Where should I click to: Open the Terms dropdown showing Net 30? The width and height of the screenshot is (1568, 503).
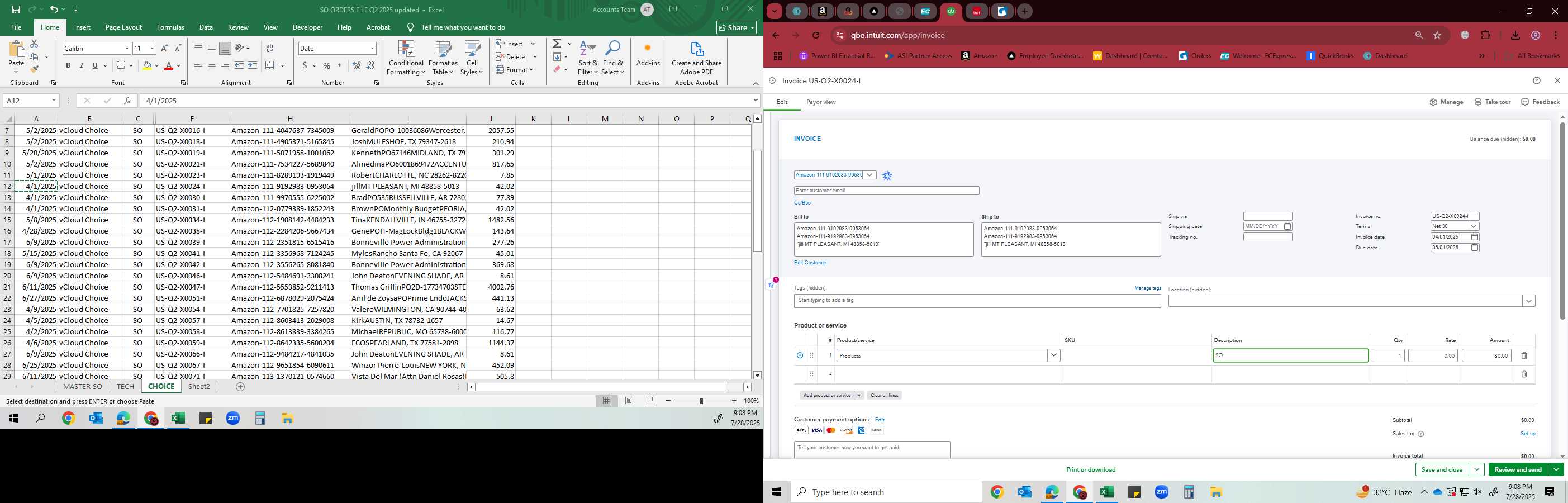[x=1474, y=226]
